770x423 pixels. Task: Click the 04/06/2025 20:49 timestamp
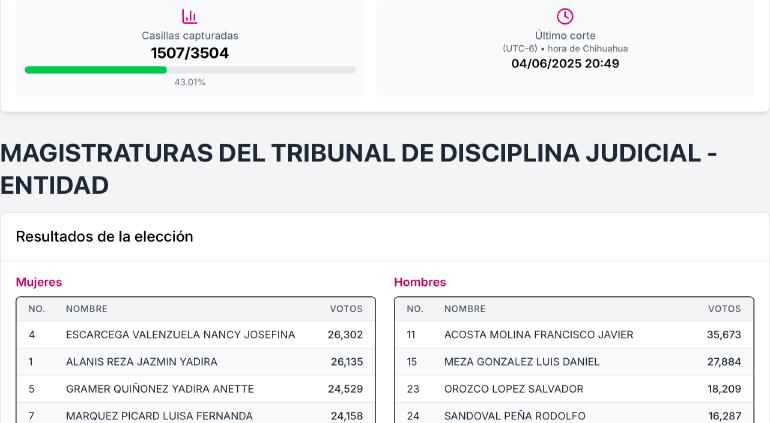(565, 63)
